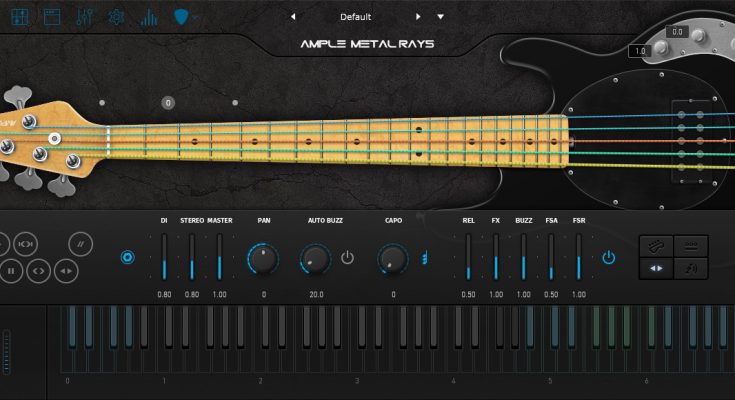Screen dimensions: 735x400
Task: Open the mixer sliders icon in top bar
Action: pos(86,17)
